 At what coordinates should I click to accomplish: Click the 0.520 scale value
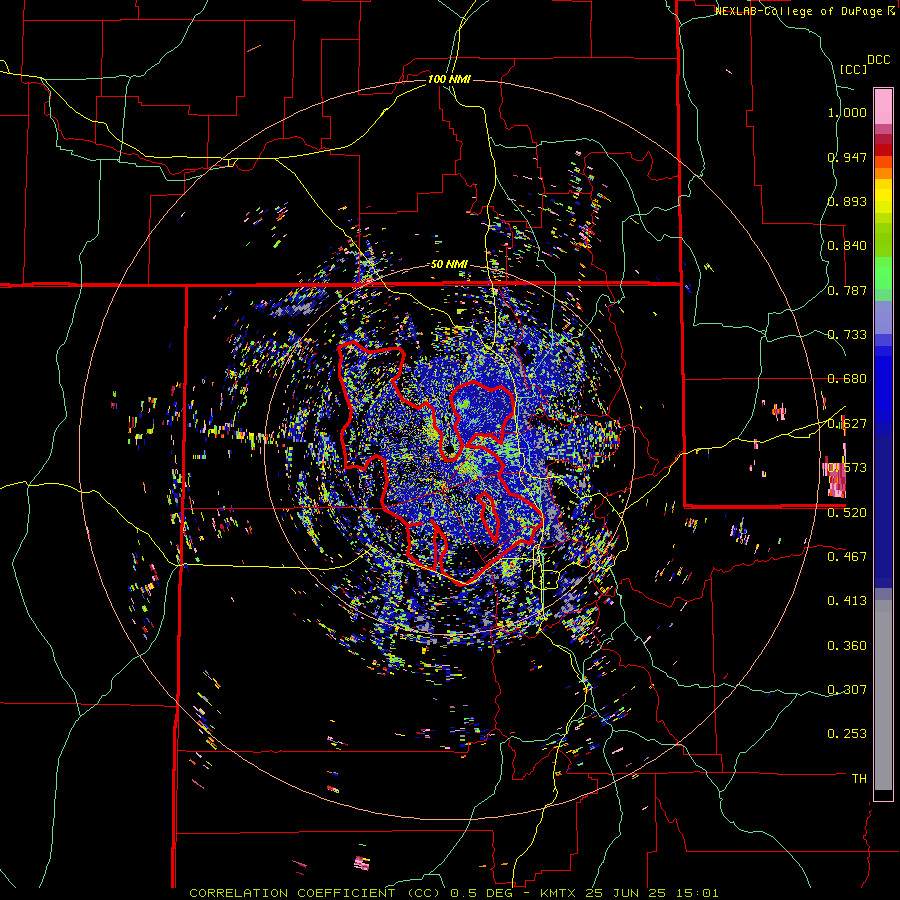click(847, 512)
